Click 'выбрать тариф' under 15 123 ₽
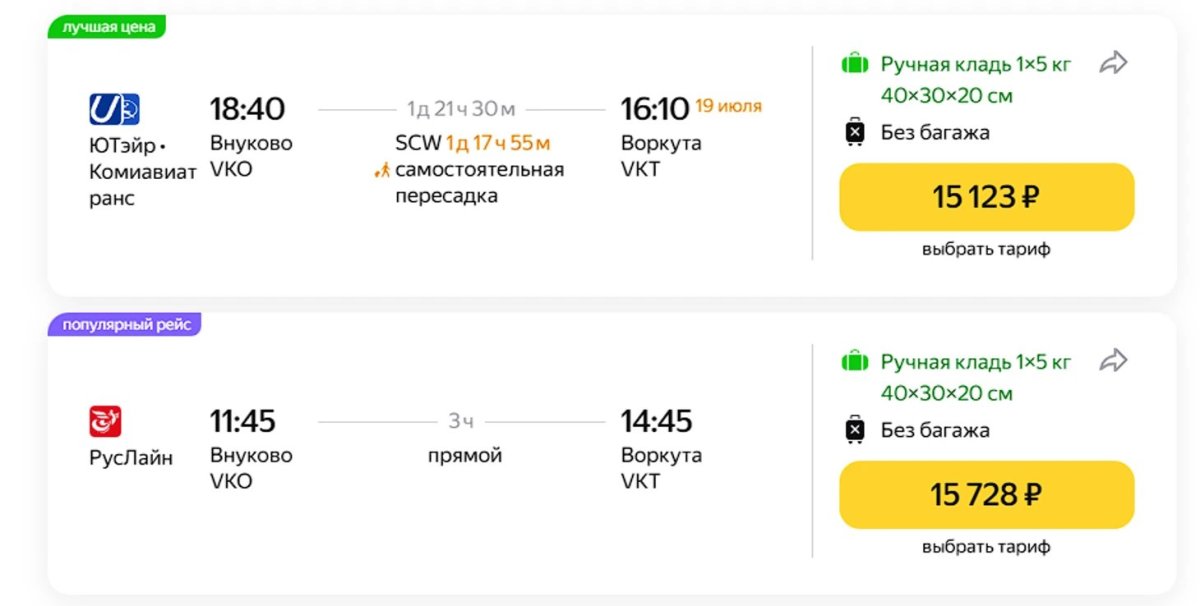This screenshot has width=1200, height=606. (986, 249)
